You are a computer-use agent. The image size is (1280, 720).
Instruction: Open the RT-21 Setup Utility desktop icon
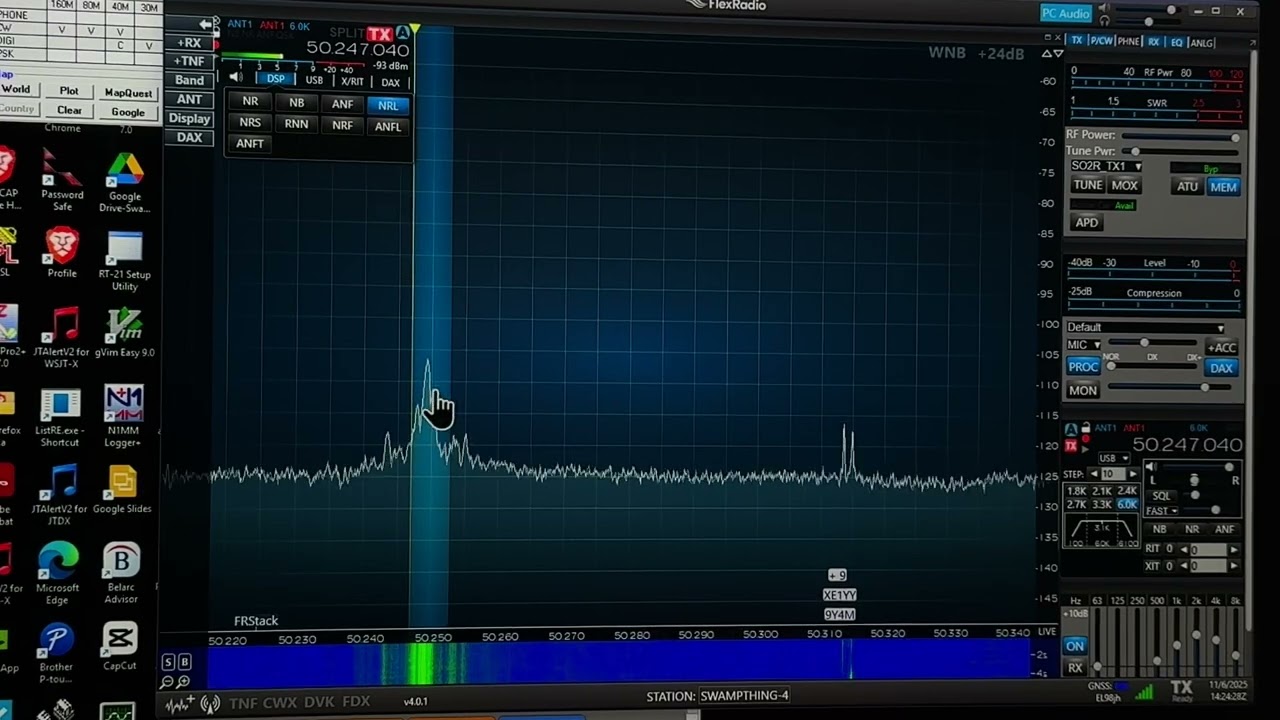[x=125, y=262]
